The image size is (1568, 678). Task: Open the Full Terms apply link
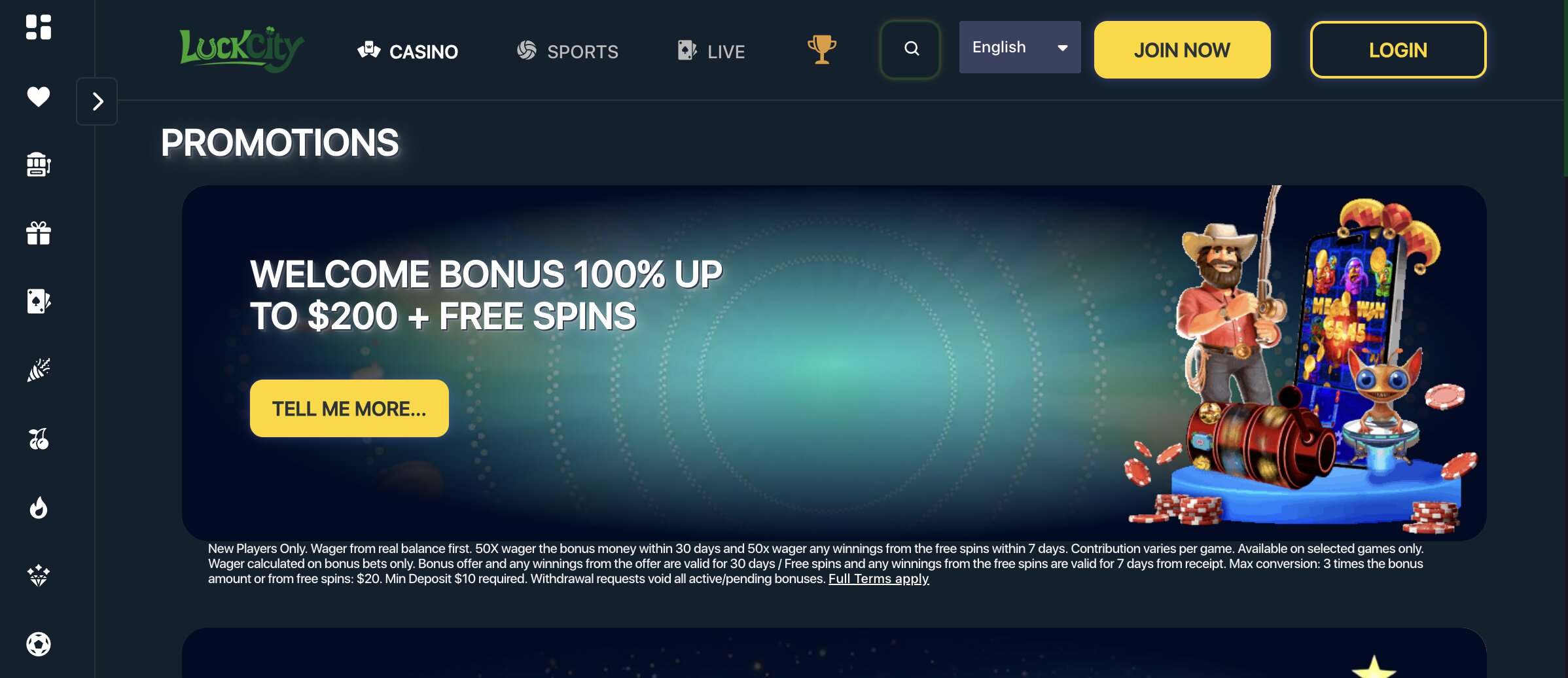coord(878,579)
